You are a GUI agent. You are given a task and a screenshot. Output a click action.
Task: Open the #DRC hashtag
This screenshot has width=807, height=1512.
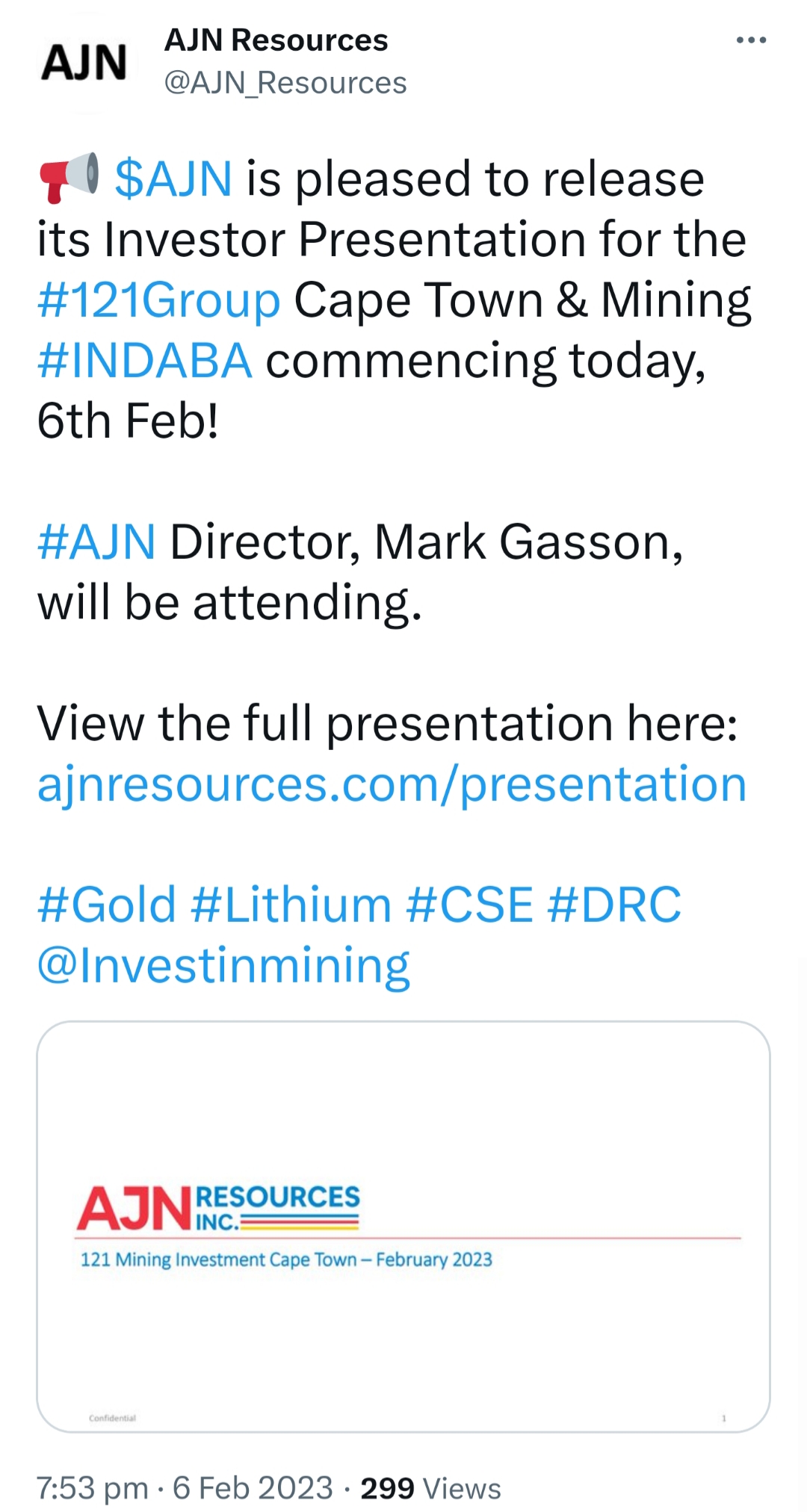(x=613, y=905)
